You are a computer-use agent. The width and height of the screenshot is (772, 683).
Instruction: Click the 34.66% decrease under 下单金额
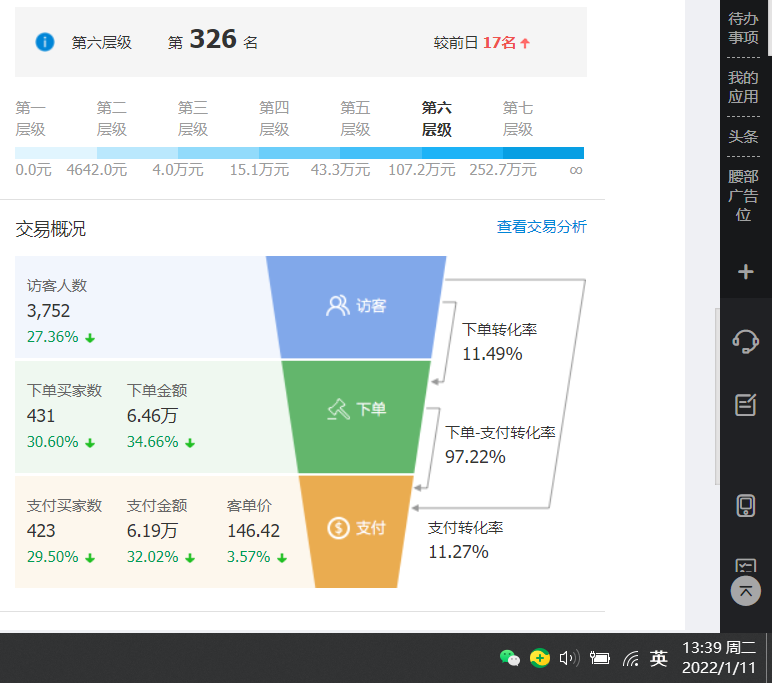point(153,442)
